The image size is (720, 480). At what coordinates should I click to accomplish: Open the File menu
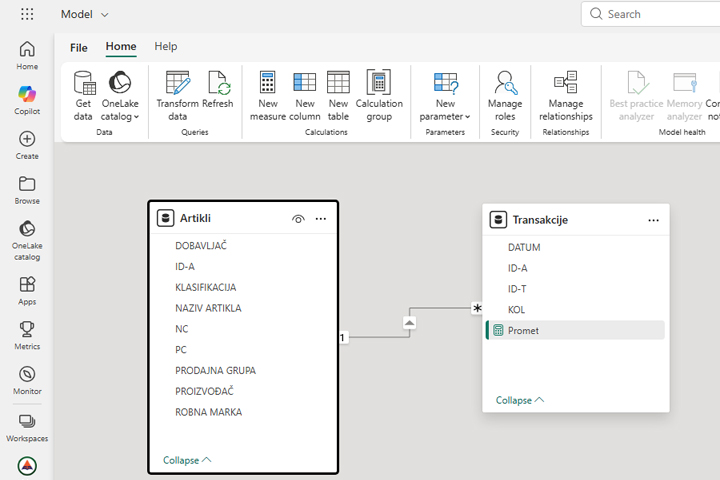(x=79, y=47)
